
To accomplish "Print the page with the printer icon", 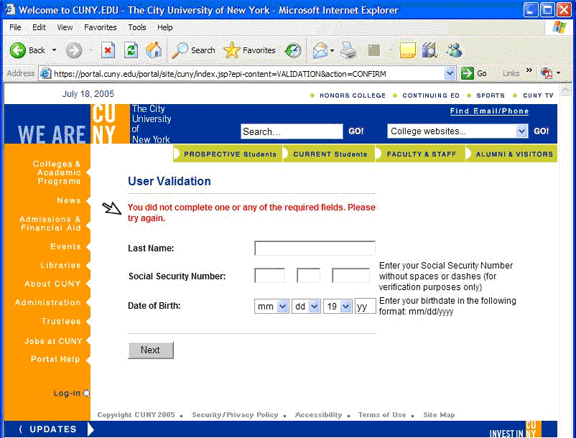I will click(x=348, y=50).
